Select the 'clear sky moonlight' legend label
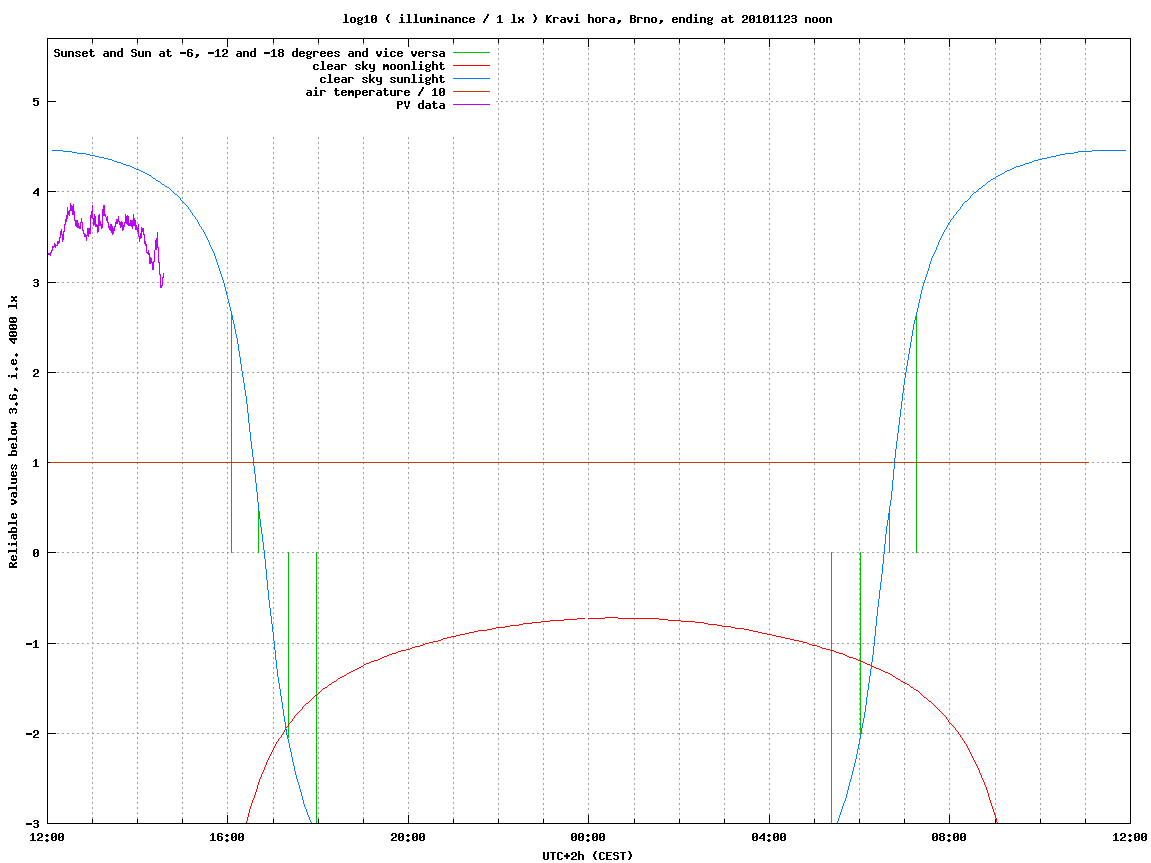The height and width of the screenshot is (863, 1151). tap(379, 66)
